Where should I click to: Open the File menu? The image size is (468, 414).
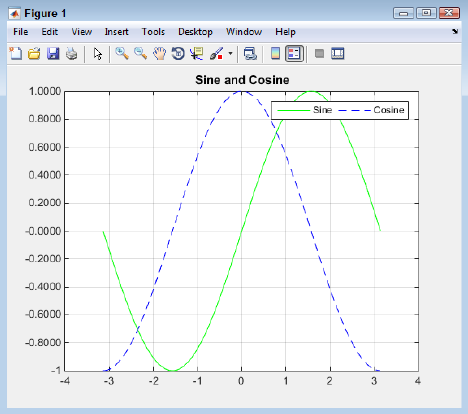point(21,32)
